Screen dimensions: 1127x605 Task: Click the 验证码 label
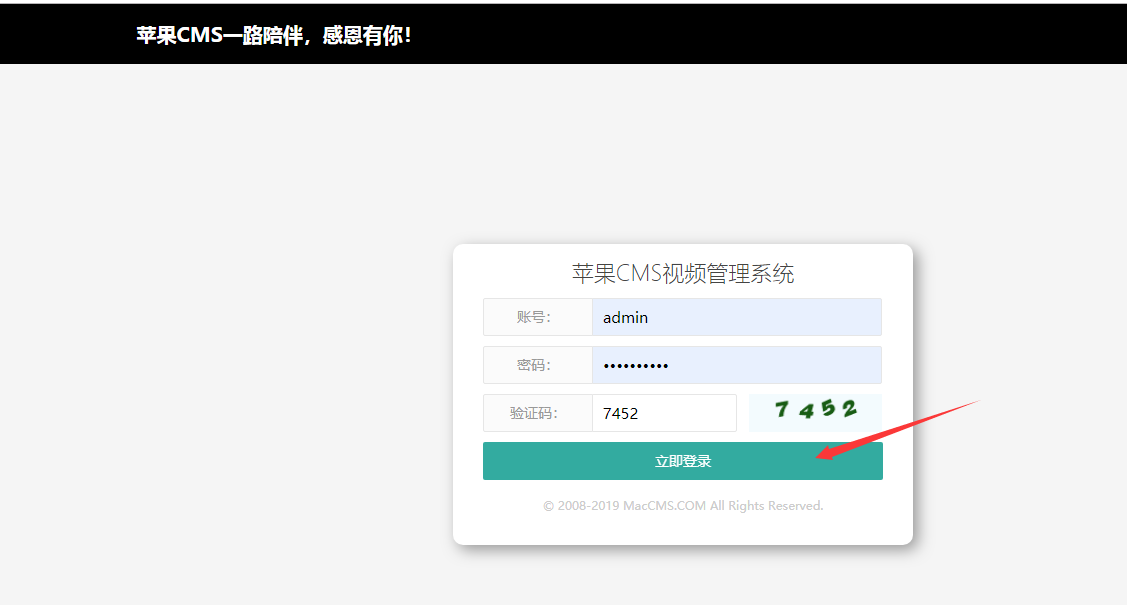[x=533, y=413]
